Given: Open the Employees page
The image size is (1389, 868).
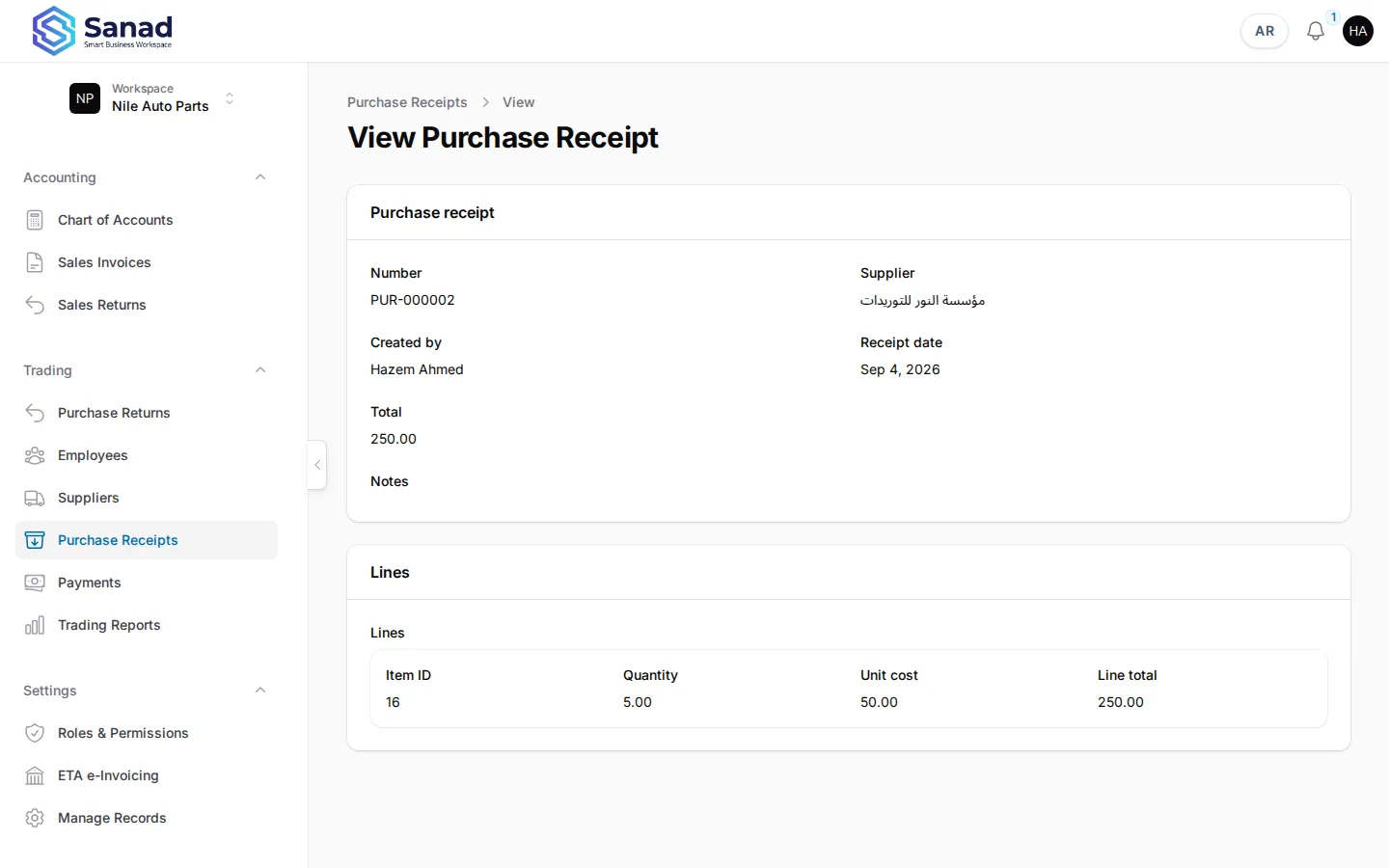Looking at the screenshot, I should tap(147, 455).
